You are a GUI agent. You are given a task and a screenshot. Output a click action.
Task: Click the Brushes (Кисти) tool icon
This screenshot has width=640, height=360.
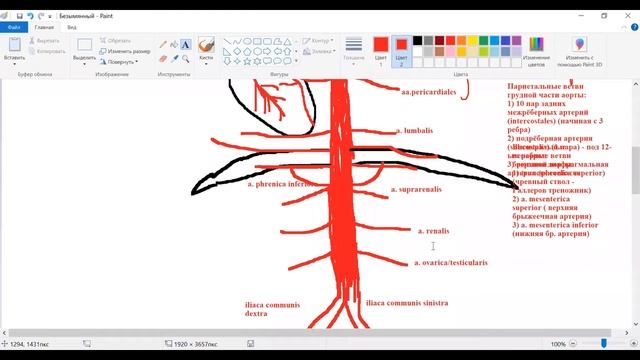206,45
